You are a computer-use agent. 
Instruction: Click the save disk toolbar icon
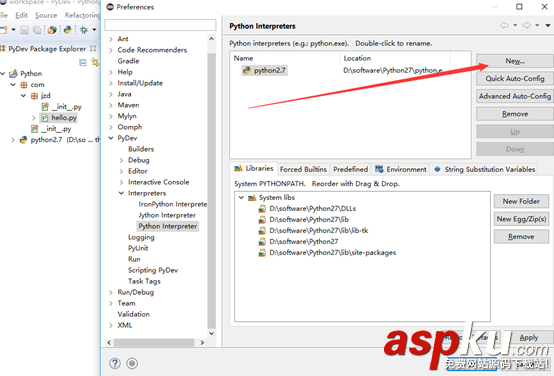point(24,30)
